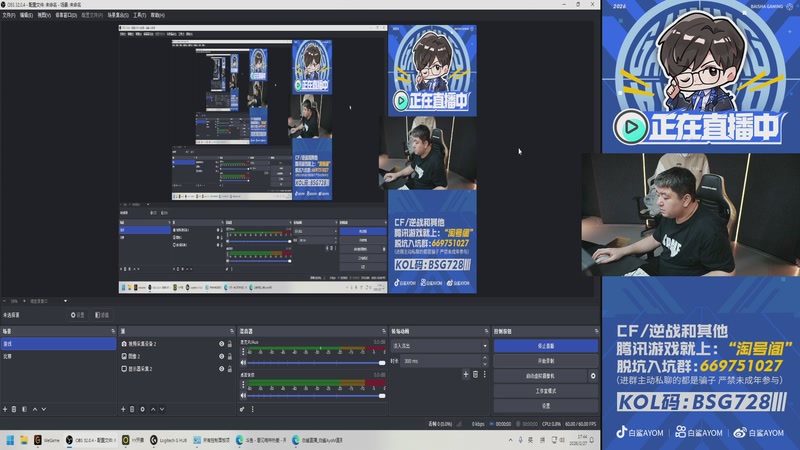This screenshot has height=450, width=800.
Task: Zoom in the preview with the plus icon
Action: 24,301
